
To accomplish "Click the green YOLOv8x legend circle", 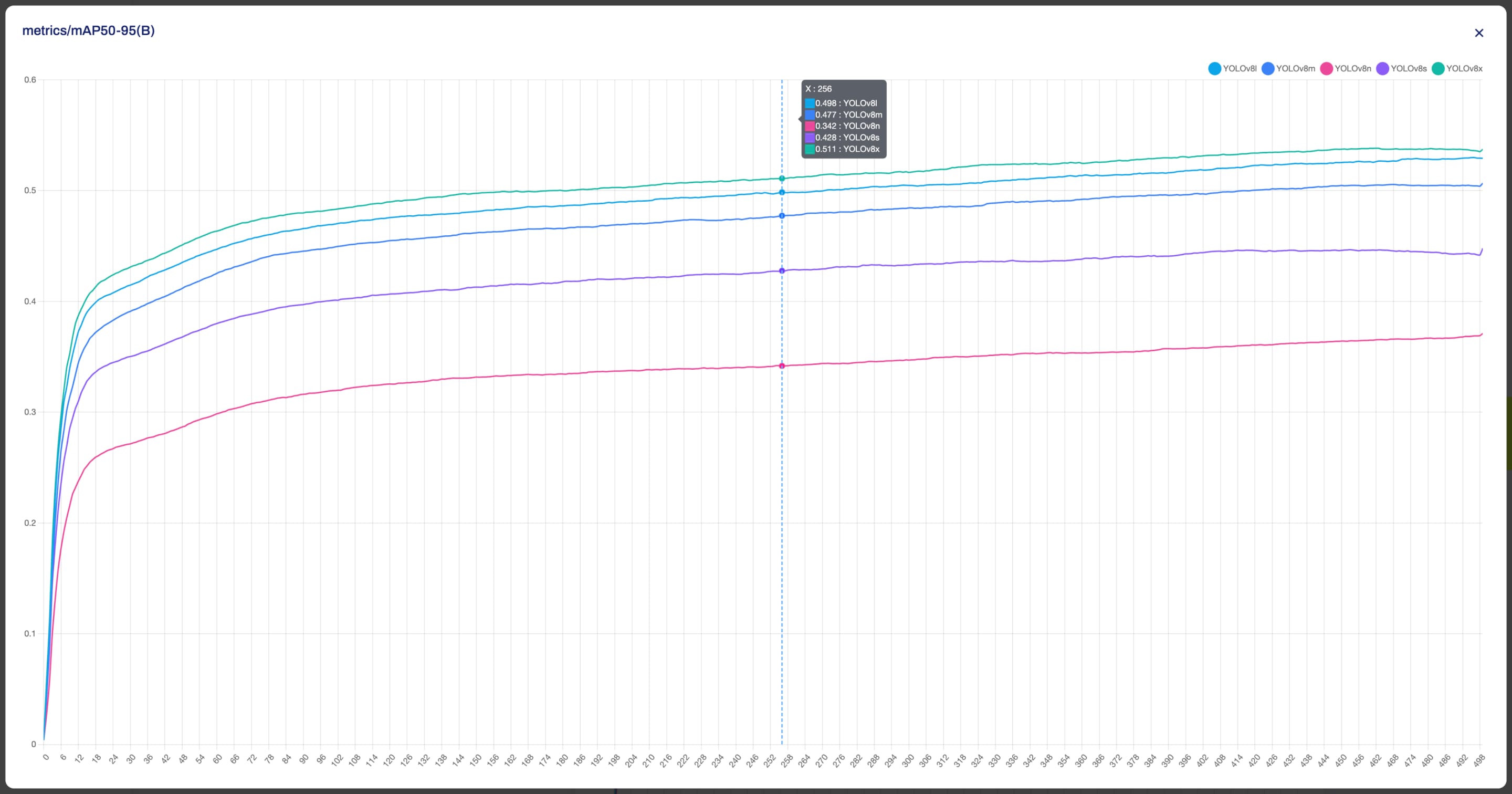I will click(x=1437, y=69).
